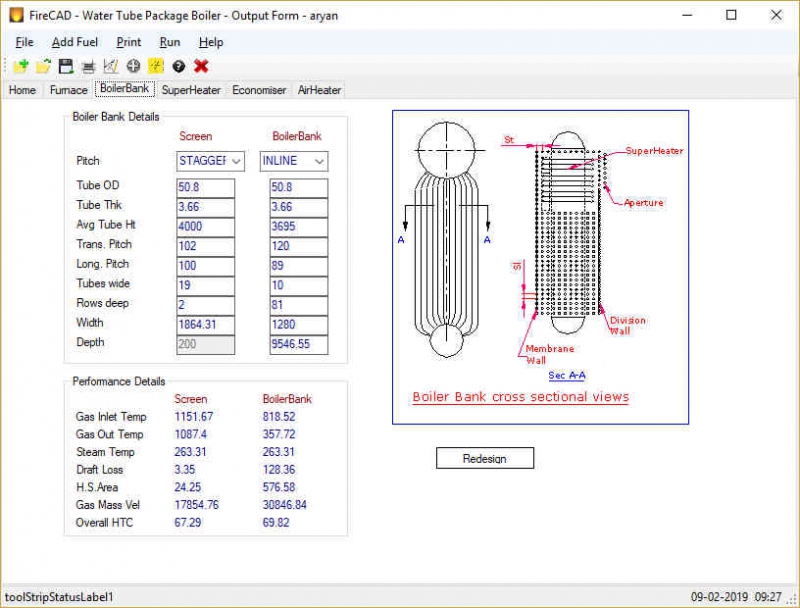The height and width of the screenshot is (608, 800).
Task: Click the Run menu item
Action: 169,42
